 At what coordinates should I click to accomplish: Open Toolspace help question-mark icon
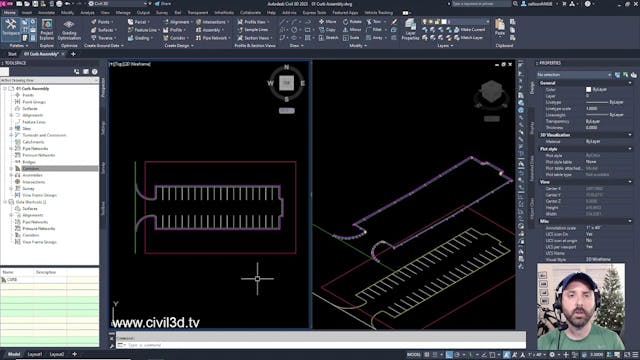tap(95, 71)
